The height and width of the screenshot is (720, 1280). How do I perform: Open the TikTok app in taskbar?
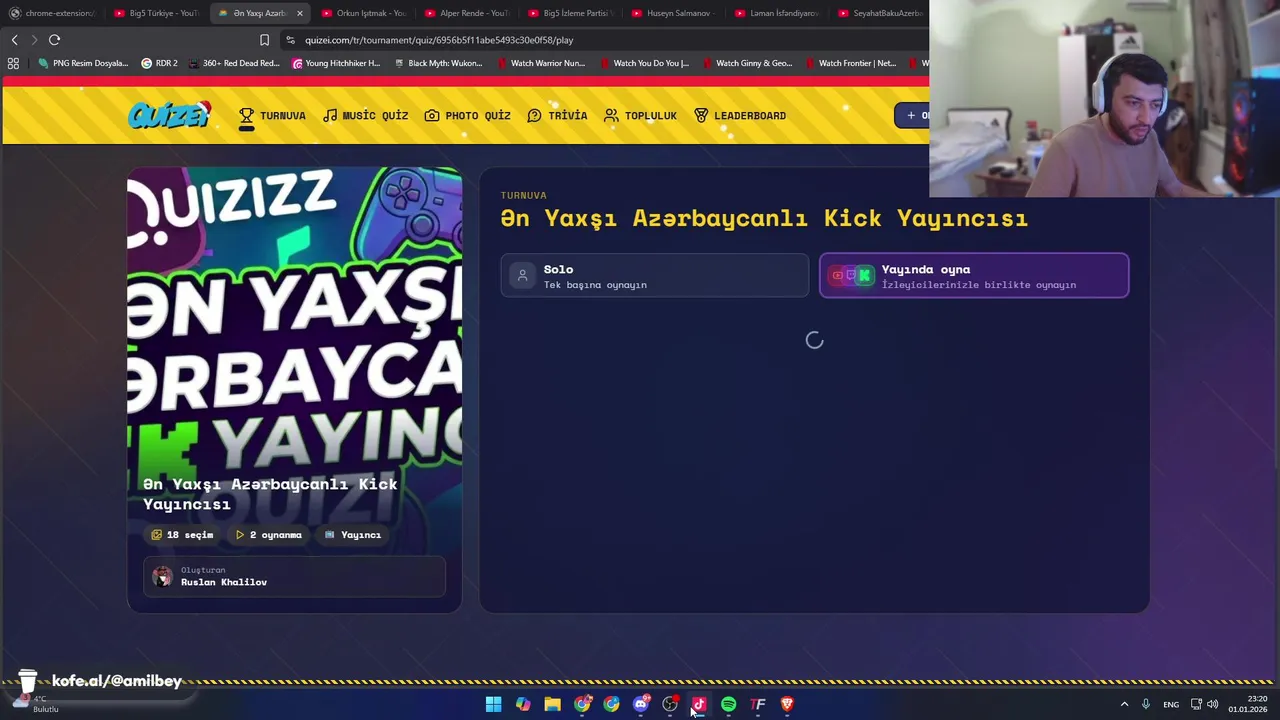(699, 704)
